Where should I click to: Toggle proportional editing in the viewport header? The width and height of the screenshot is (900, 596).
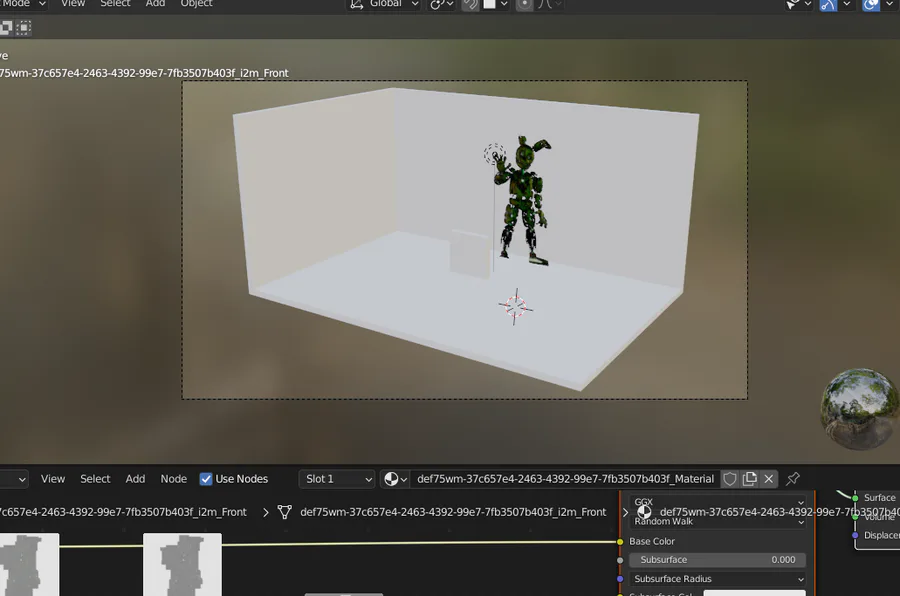tap(524, 4)
